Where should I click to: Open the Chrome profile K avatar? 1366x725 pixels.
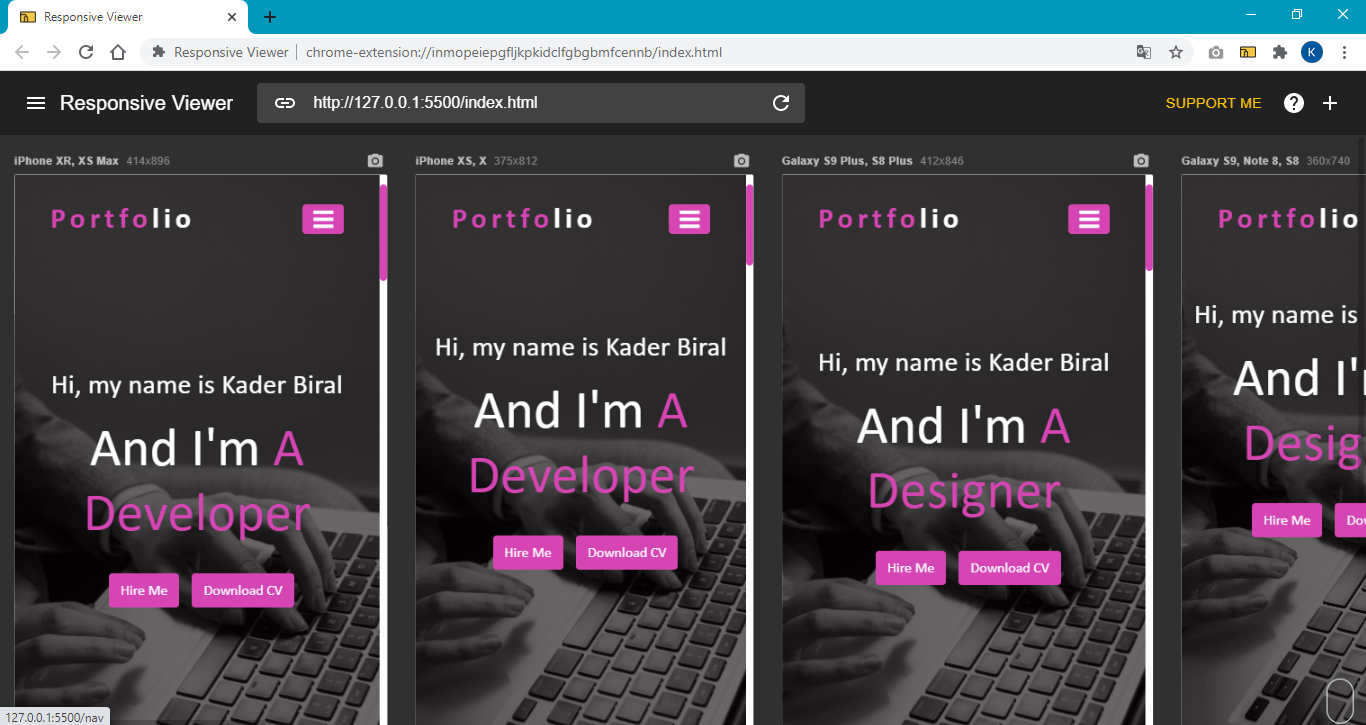tap(1312, 52)
